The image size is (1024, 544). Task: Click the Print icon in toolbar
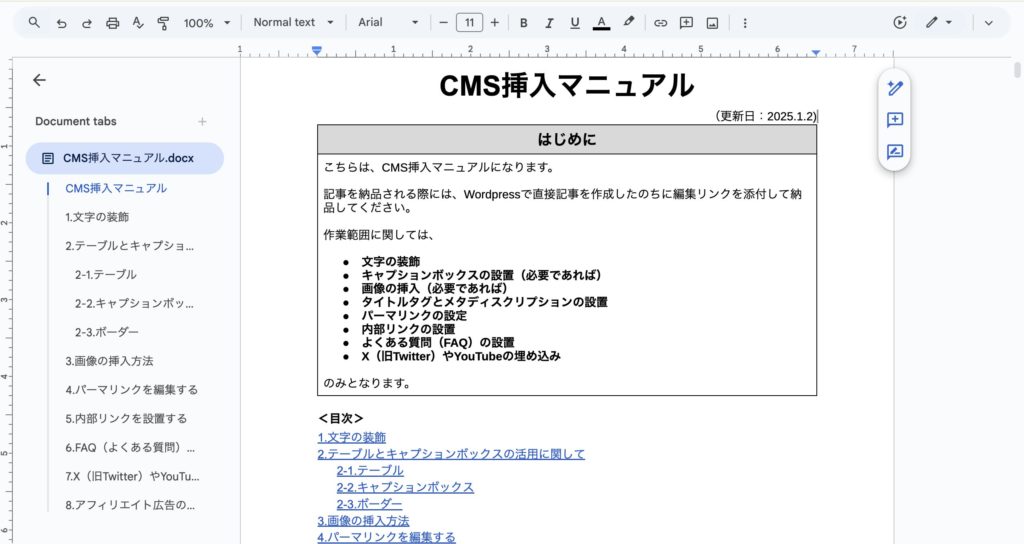pyautogui.click(x=112, y=22)
